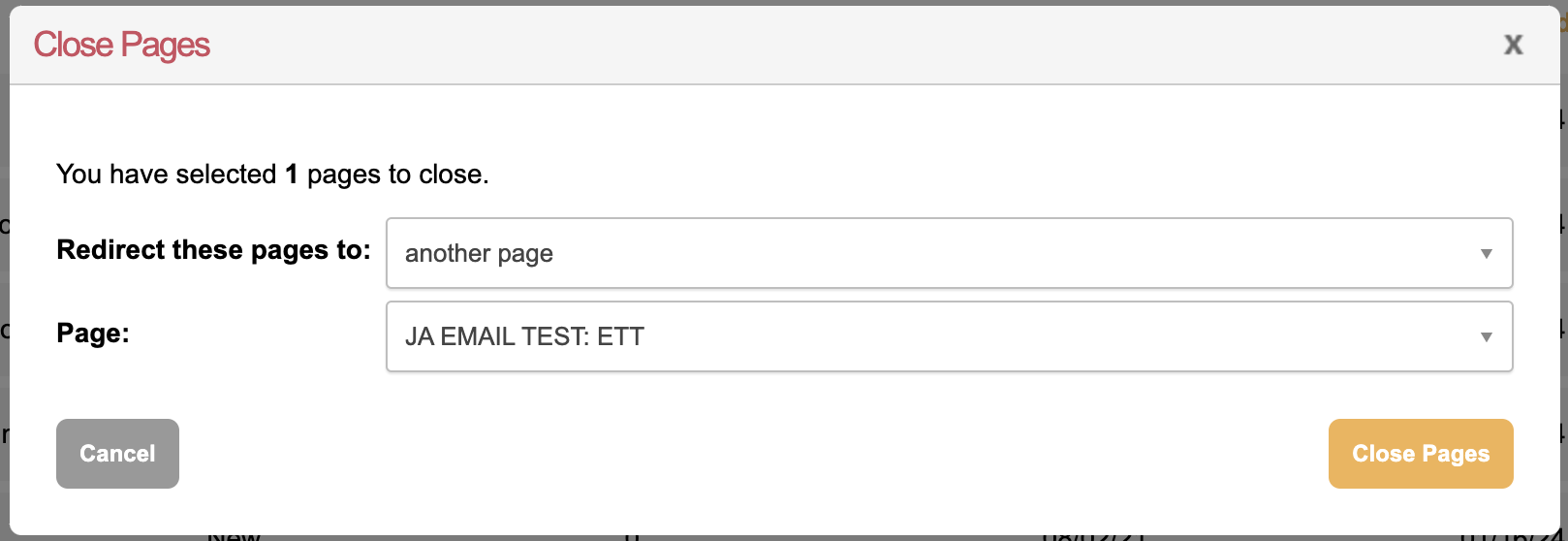The image size is (1568, 541).
Task: Open the 'Redirect these pages to' dropdown
Action: point(948,253)
